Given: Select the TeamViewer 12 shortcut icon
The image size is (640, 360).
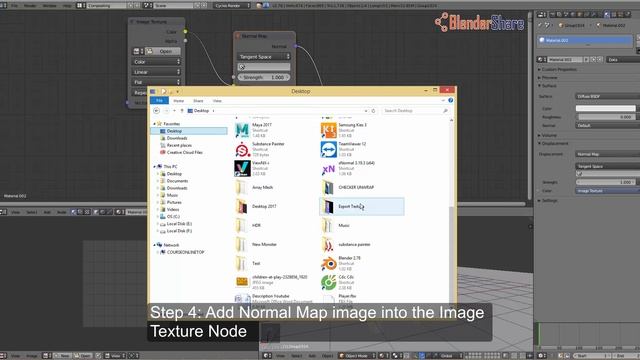Looking at the screenshot, I should (x=329, y=149).
